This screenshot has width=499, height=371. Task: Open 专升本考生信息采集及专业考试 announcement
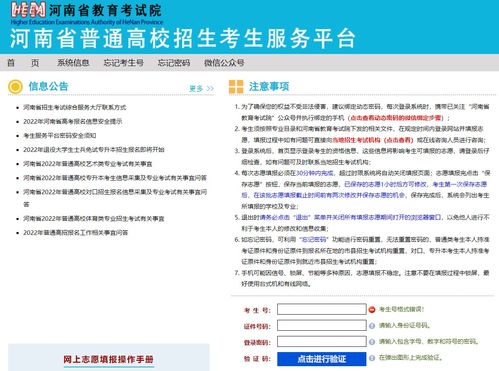pos(115,178)
